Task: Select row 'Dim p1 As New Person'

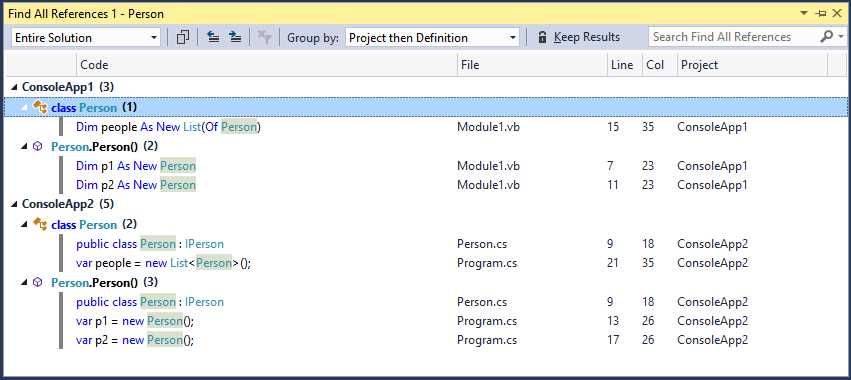Action: (426, 166)
